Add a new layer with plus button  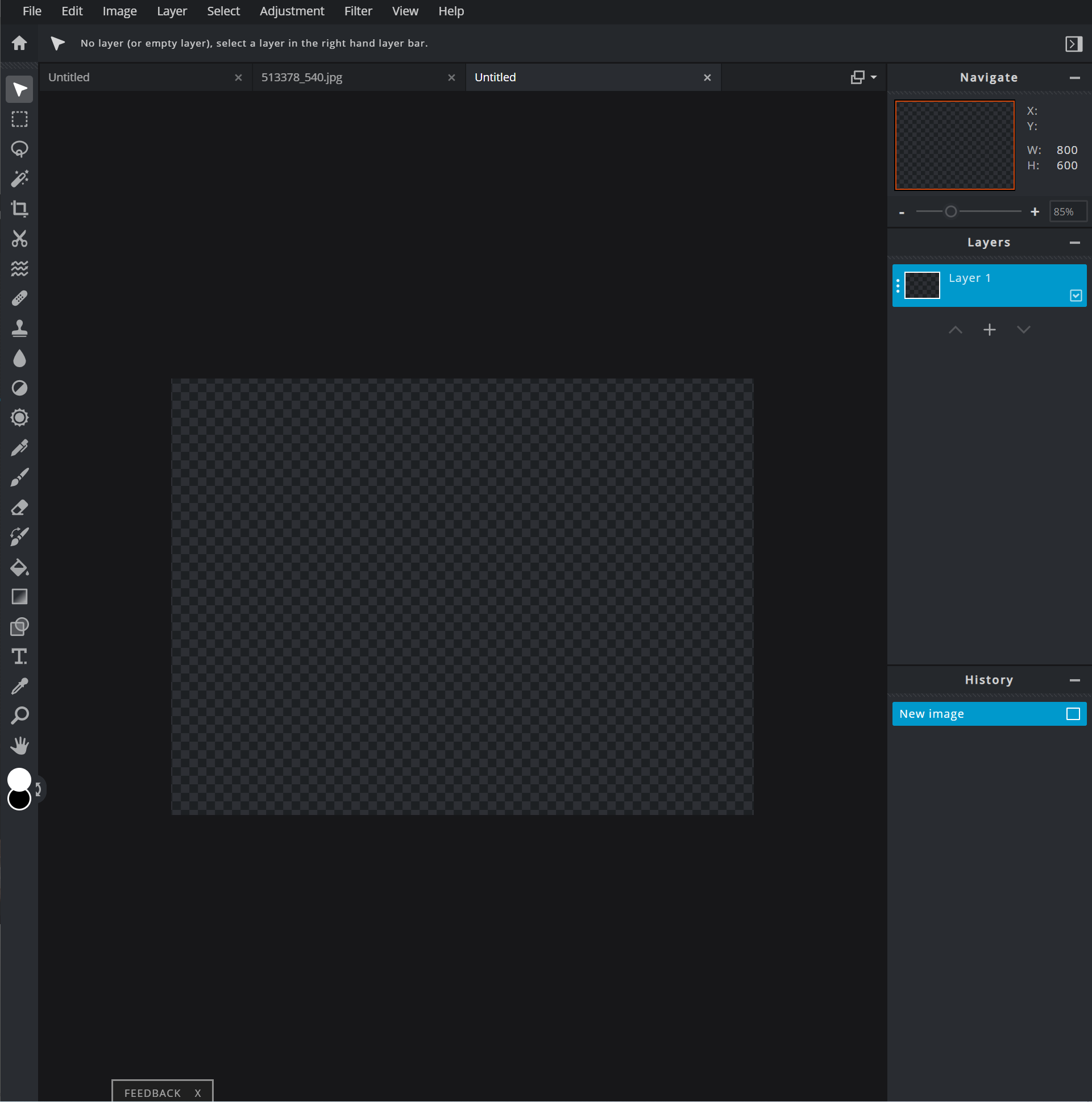point(989,330)
